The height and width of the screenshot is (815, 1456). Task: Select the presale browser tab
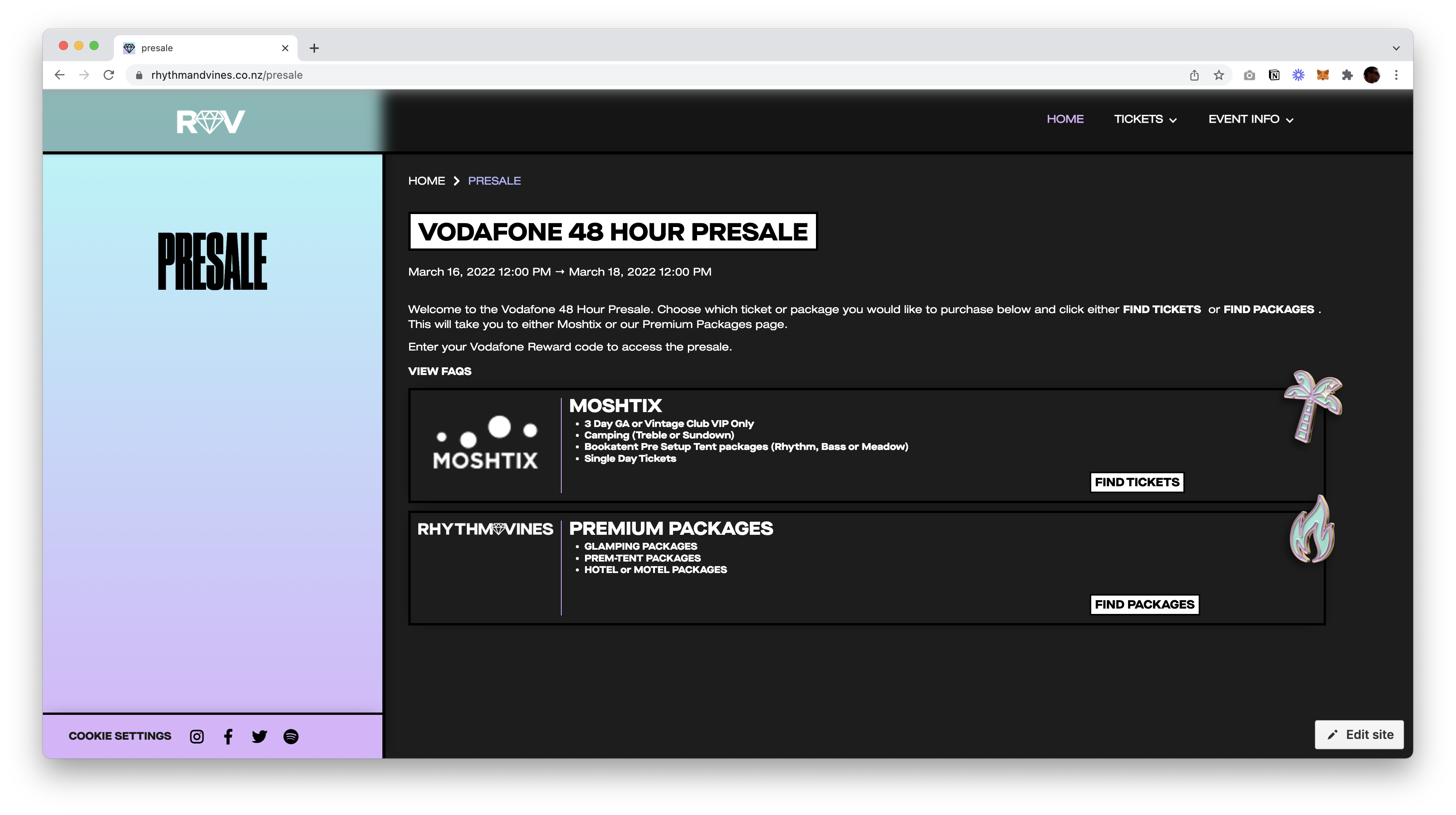[206, 48]
